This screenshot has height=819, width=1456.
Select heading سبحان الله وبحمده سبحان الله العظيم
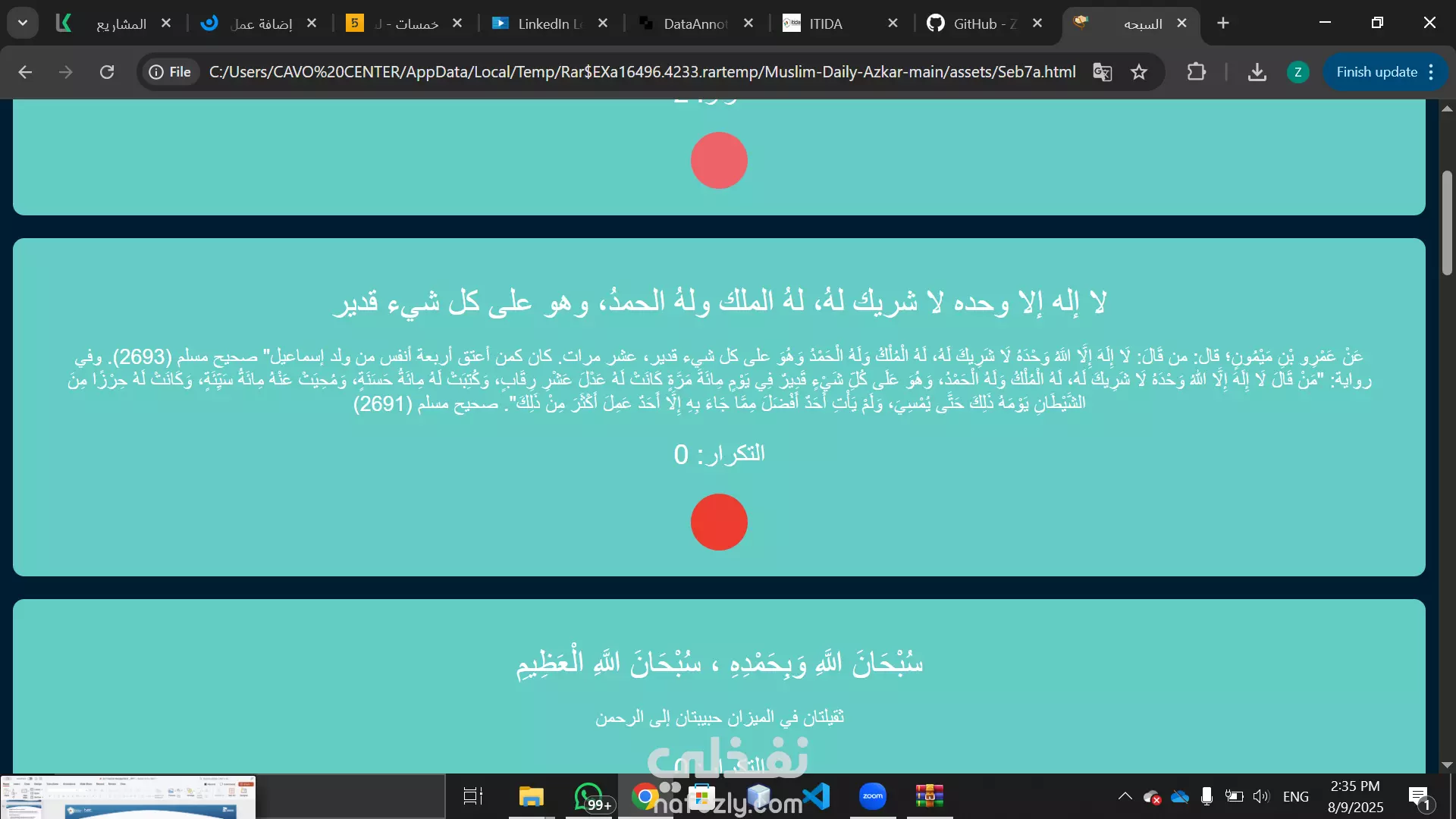pos(719,662)
